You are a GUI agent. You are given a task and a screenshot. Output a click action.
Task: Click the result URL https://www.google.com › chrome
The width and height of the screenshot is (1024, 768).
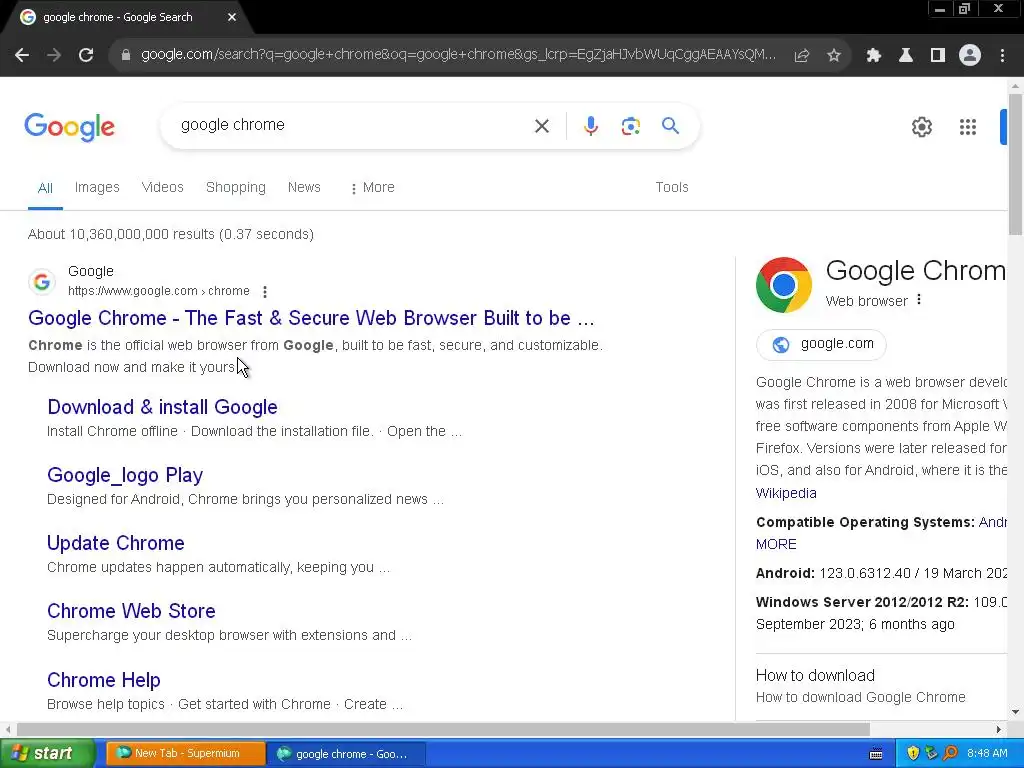point(159,291)
